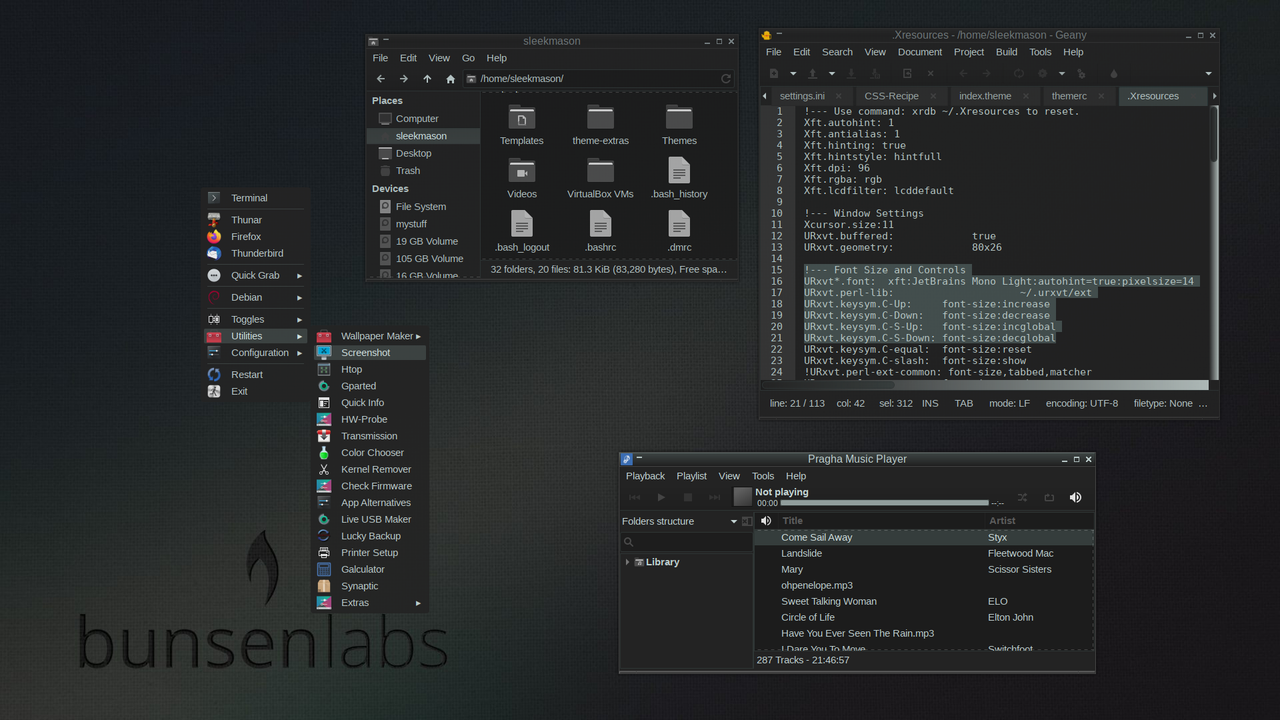1280x720 pixels.
Task: Click Geany's compile circular-arrows icon
Action: (x=1019, y=73)
